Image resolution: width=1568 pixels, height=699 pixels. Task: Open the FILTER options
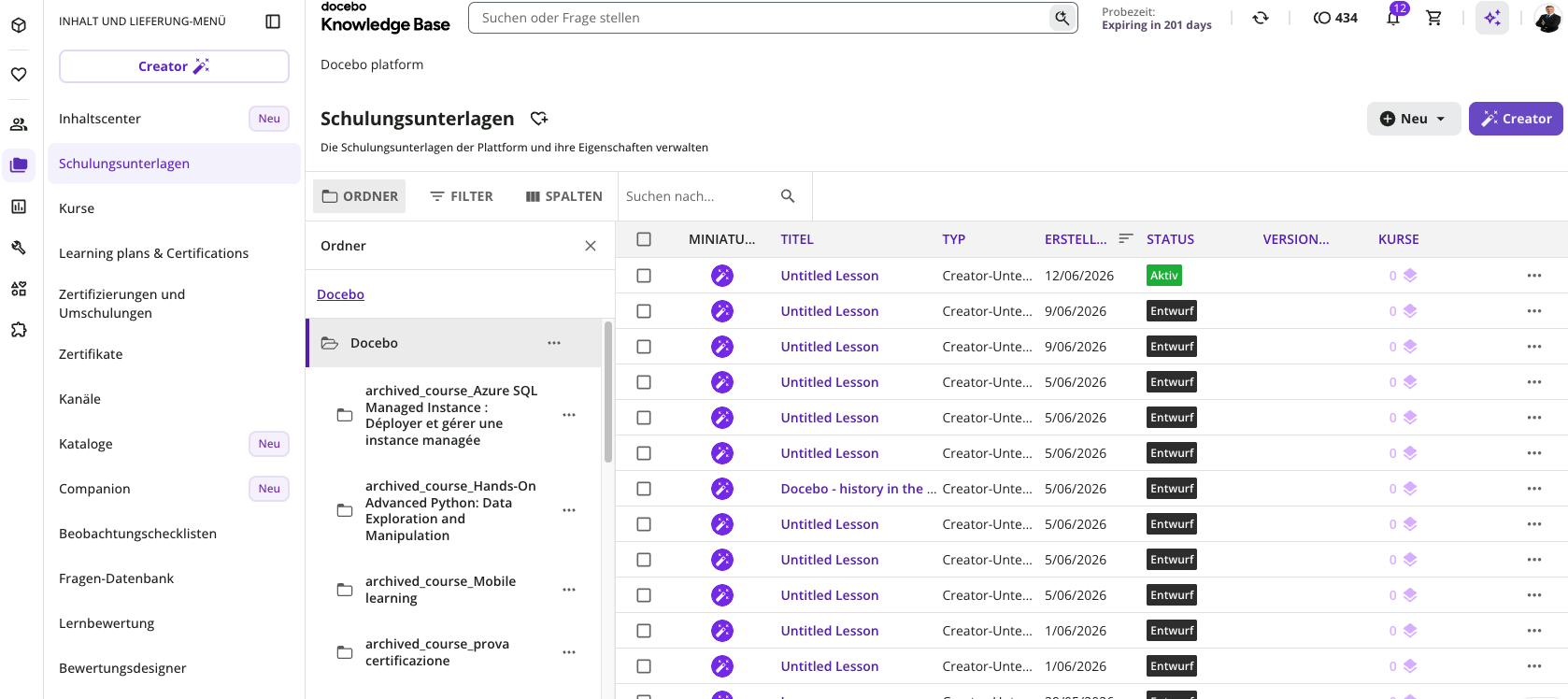pos(462,196)
